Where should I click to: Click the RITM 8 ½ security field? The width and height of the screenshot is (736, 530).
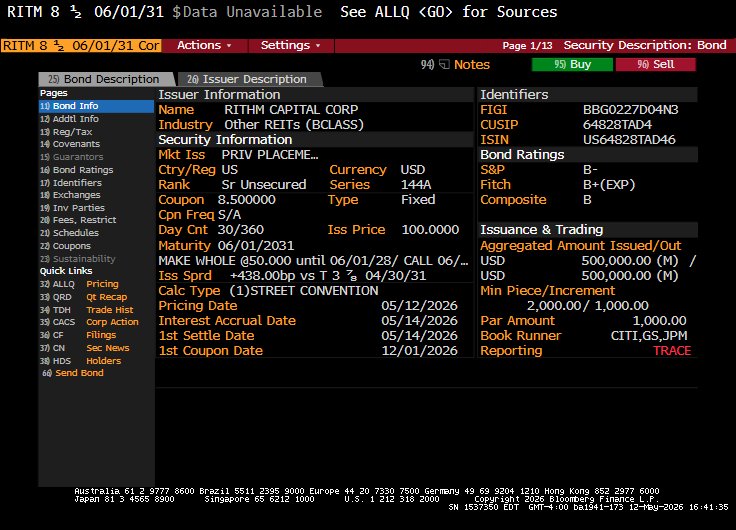click(81, 46)
